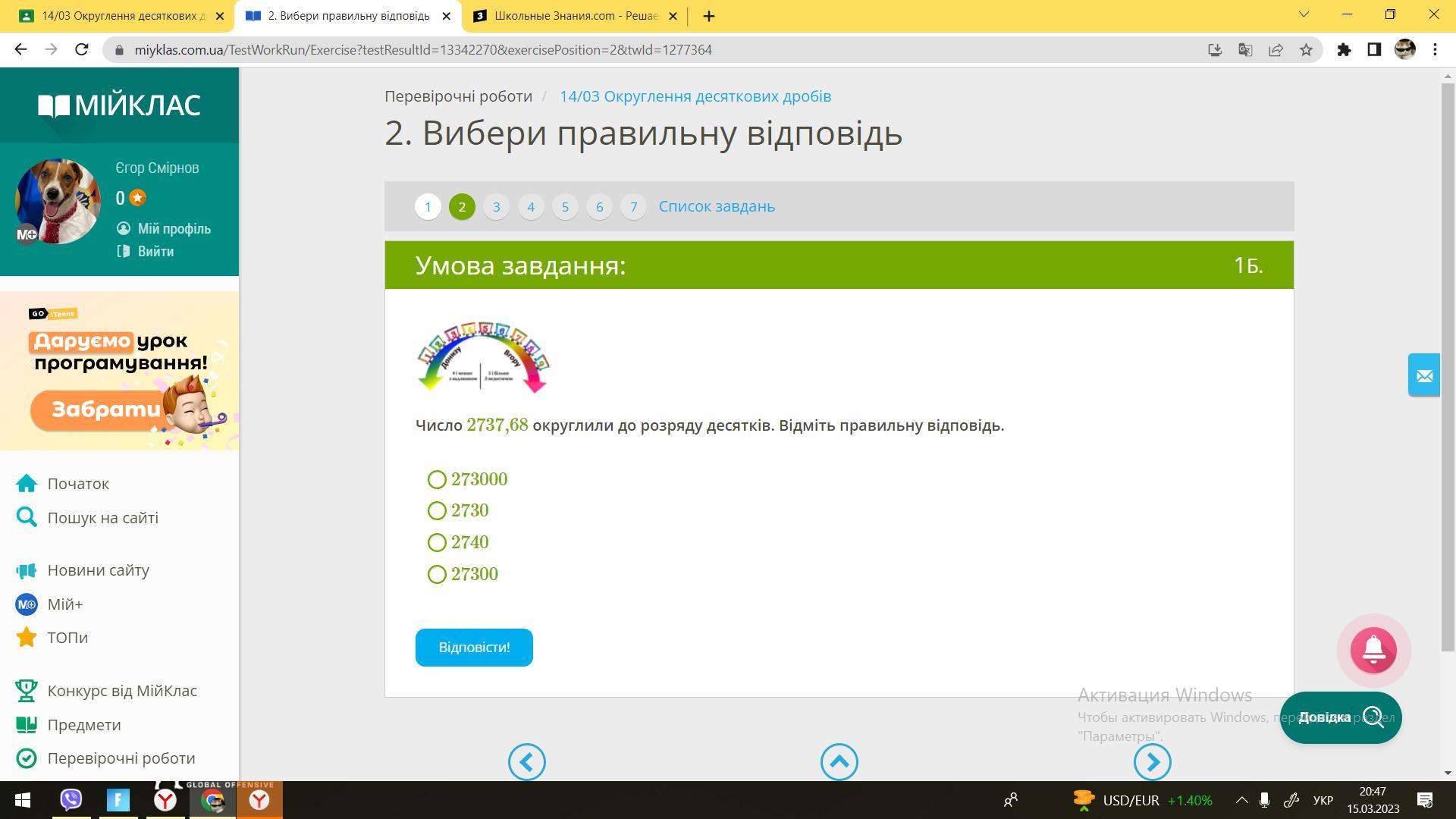Go to next exercise arrow
This screenshot has width=1456, height=819.
1152,762
